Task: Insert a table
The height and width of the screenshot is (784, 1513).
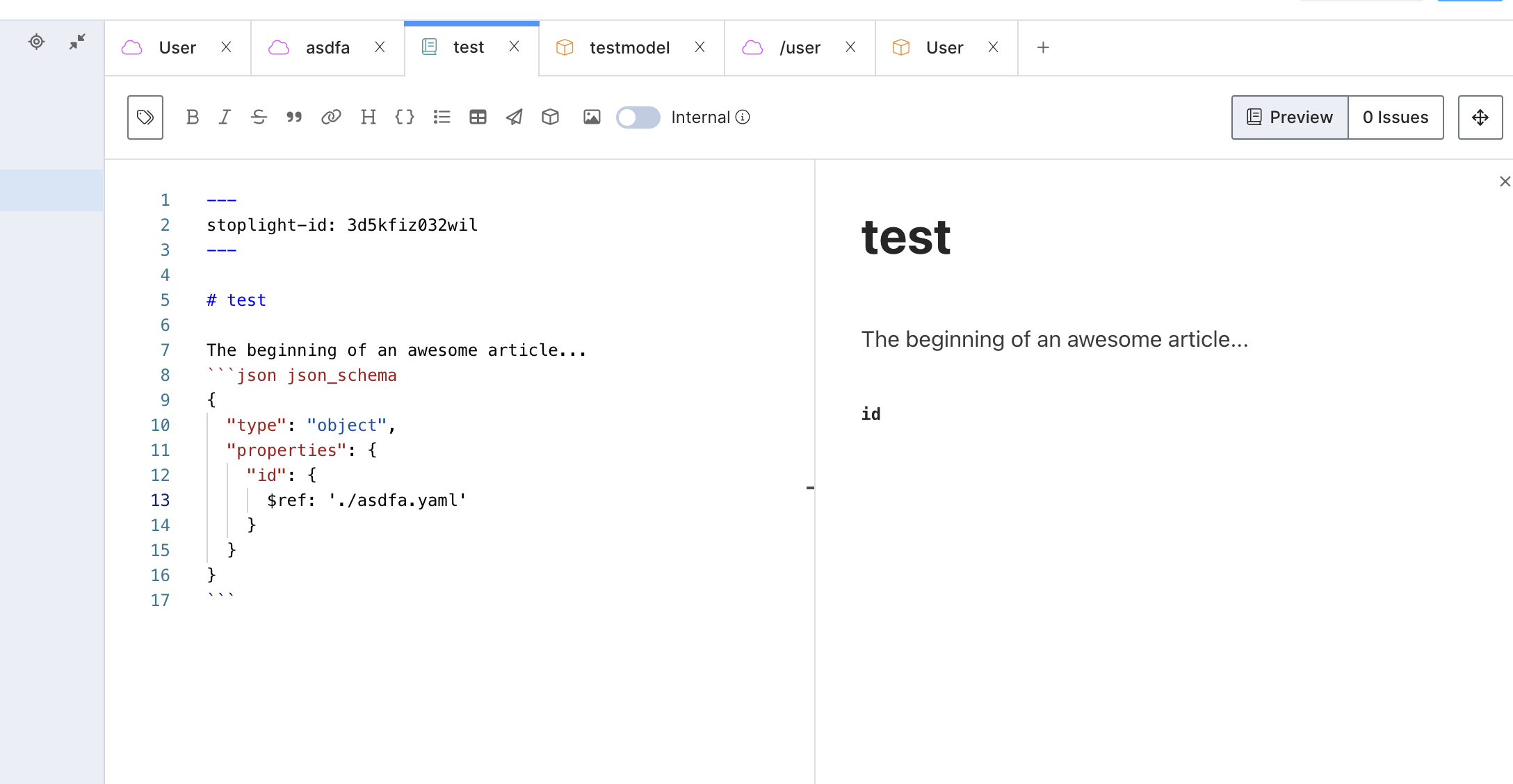Action: [x=478, y=117]
